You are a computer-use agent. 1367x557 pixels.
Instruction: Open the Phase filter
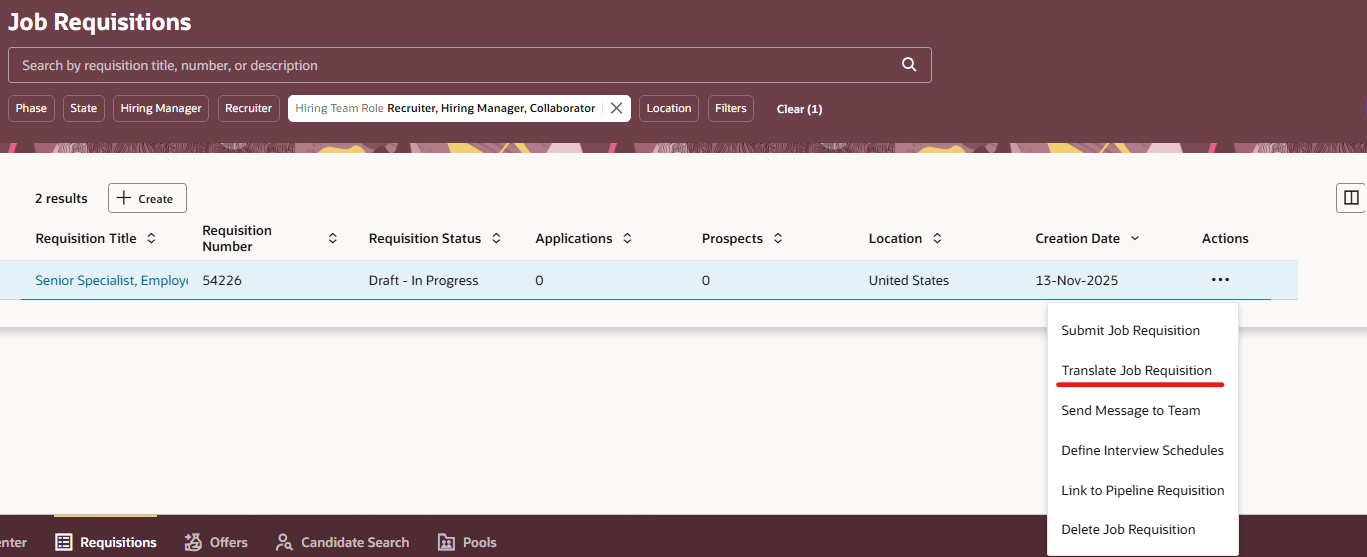pyautogui.click(x=31, y=108)
